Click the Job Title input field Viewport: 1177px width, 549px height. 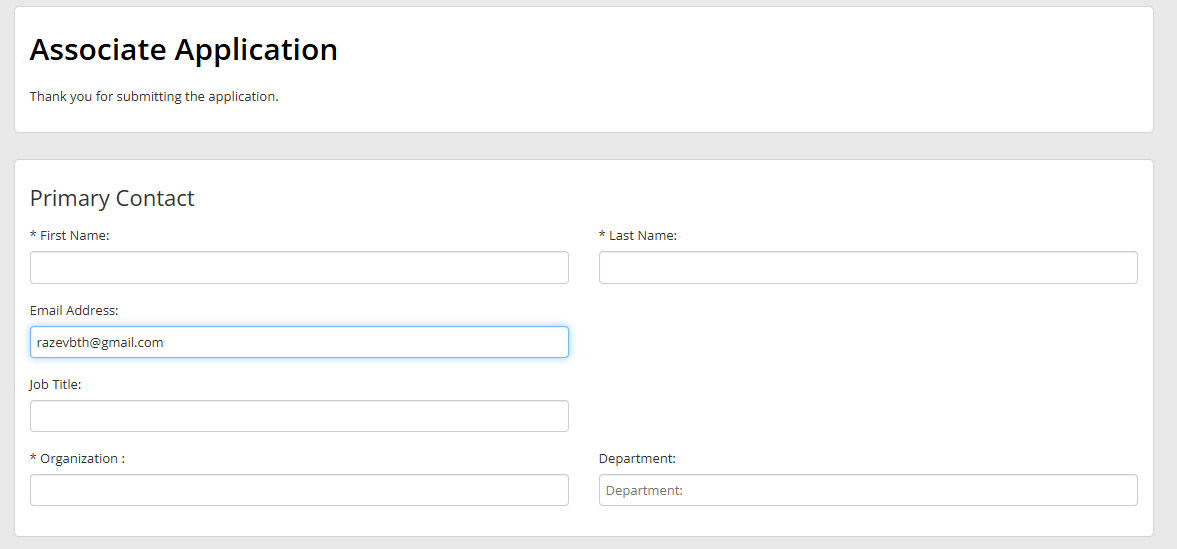click(299, 416)
